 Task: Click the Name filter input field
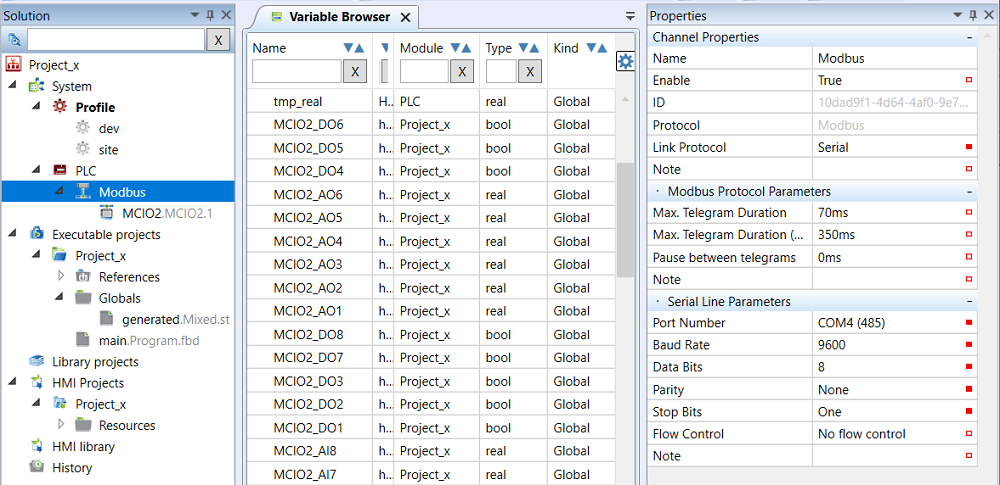[297, 71]
